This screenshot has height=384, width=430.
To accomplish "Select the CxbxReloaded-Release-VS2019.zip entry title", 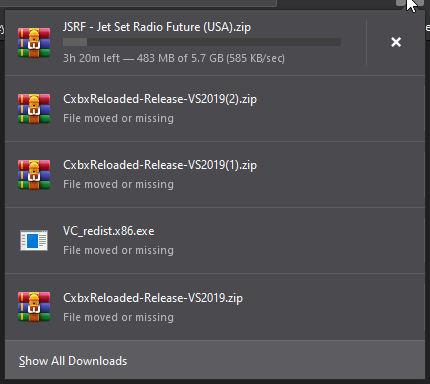I will coord(153,298).
